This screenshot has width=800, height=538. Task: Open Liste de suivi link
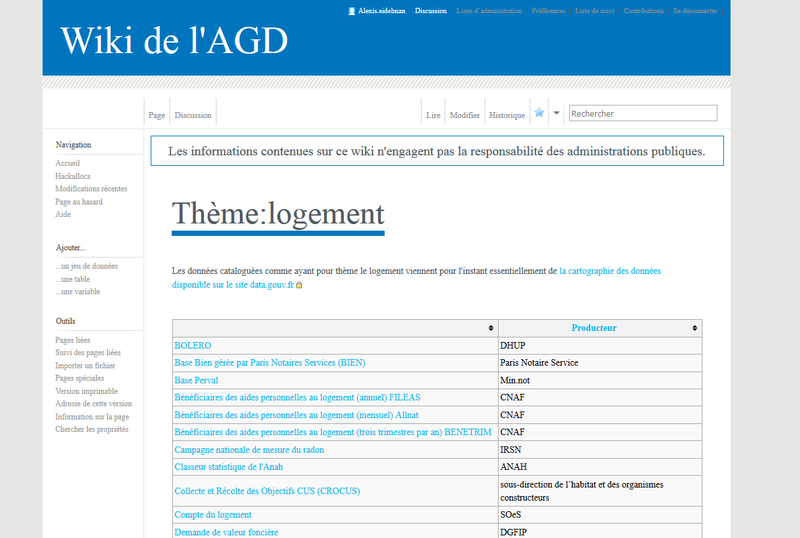(594, 11)
